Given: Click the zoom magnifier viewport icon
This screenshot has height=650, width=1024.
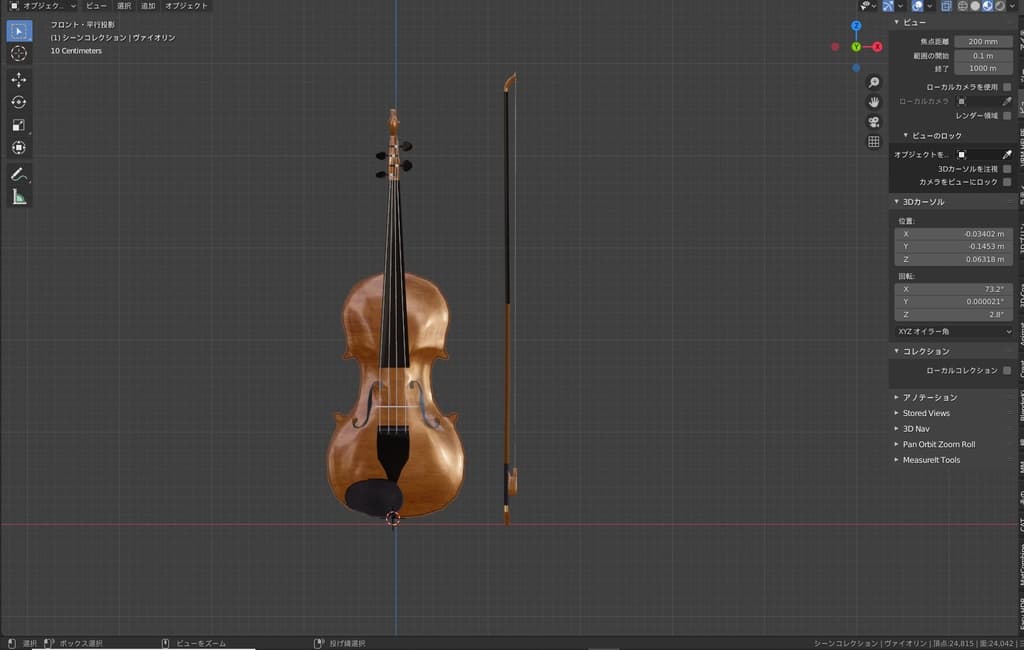Looking at the screenshot, I should 873,82.
